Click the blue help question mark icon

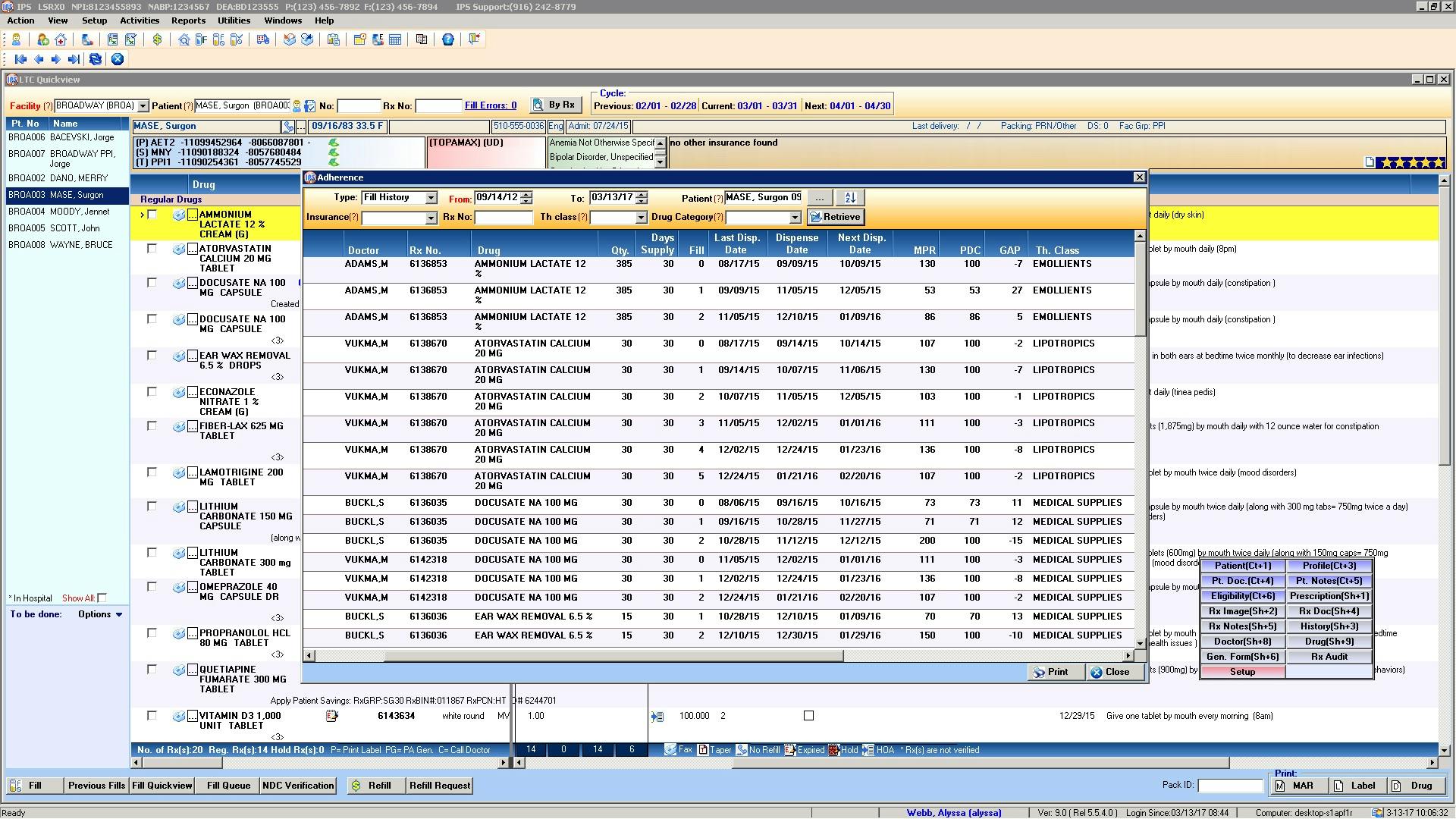[x=448, y=40]
